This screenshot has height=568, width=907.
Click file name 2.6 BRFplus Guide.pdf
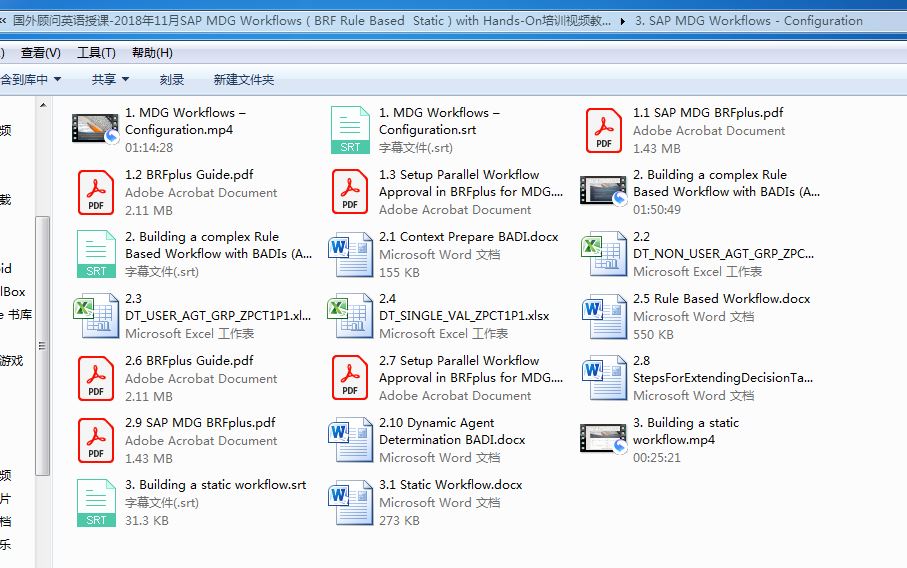click(x=189, y=360)
